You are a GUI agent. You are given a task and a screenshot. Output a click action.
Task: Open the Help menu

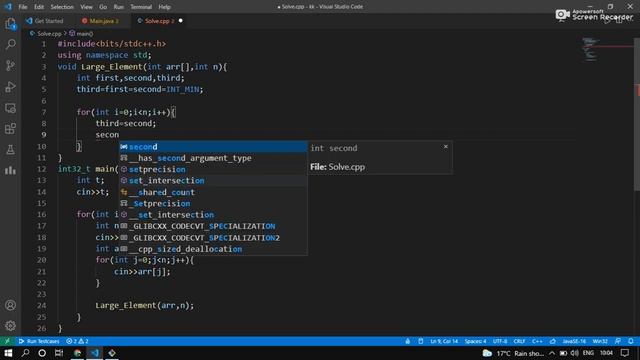click(x=164, y=7)
